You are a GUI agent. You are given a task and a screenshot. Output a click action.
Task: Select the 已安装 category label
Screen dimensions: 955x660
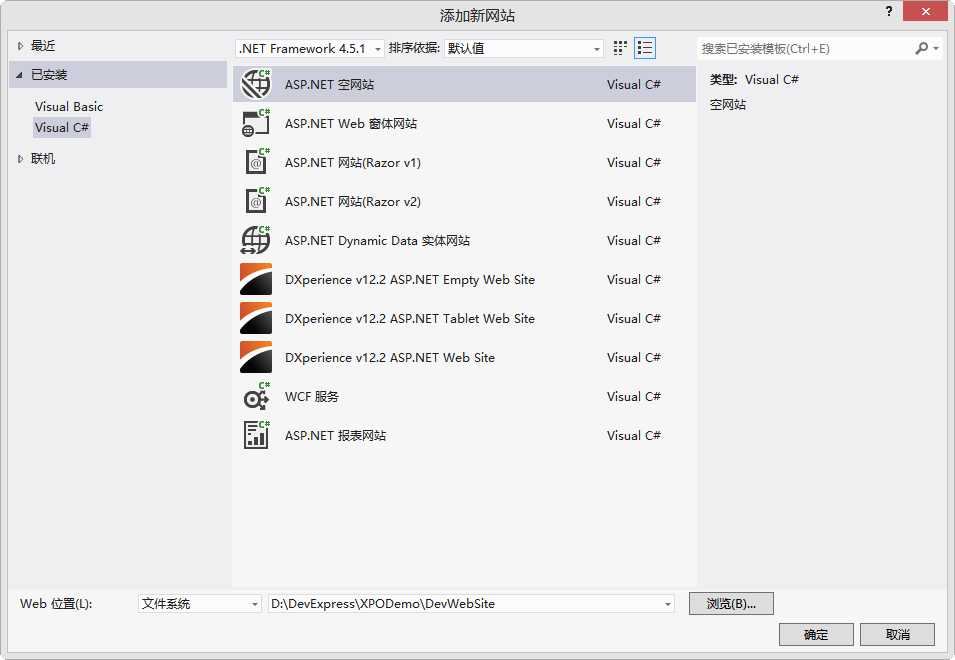tap(49, 74)
